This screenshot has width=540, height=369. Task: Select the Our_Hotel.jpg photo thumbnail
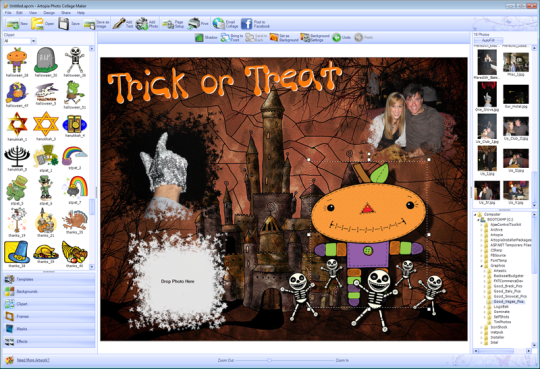coord(516,96)
